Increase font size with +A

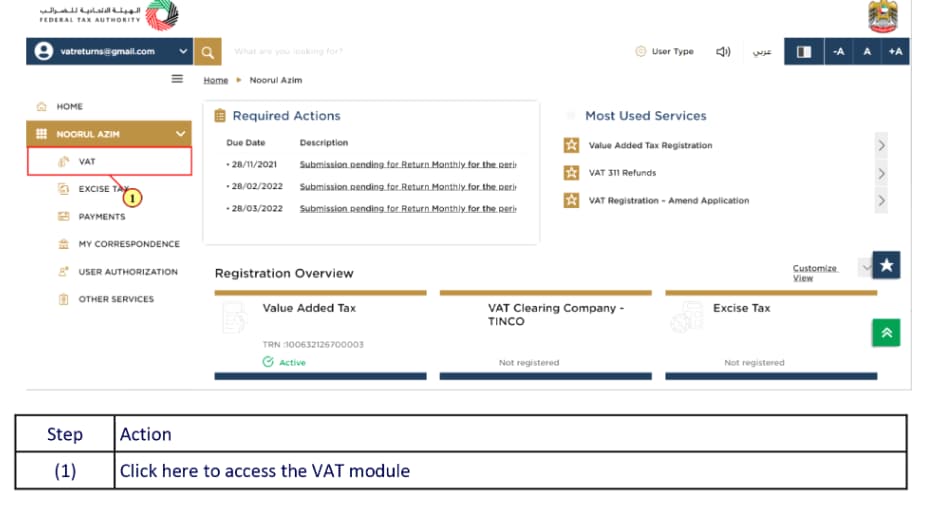[896, 52]
